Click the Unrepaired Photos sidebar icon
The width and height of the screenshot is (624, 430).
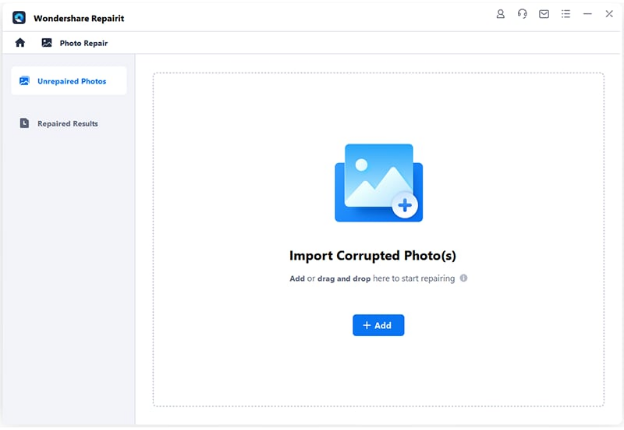[24, 81]
